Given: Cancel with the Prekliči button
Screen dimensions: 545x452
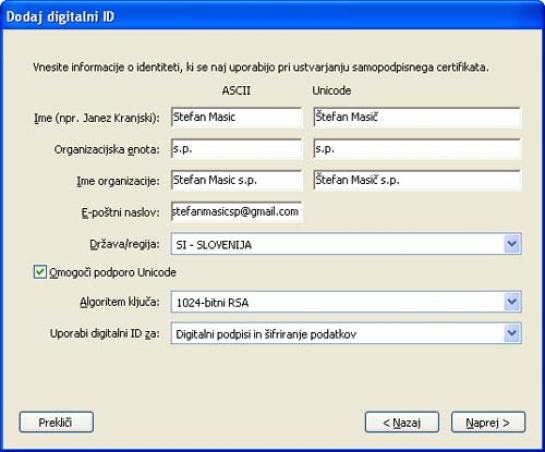Looking at the screenshot, I should click(x=56, y=422).
